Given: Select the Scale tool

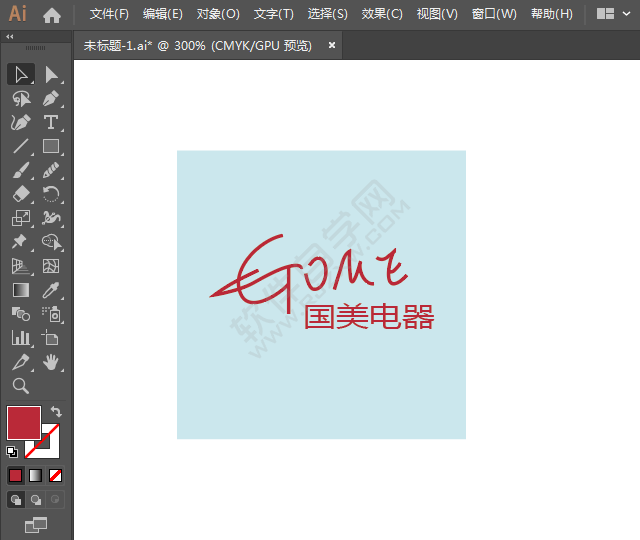Looking at the screenshot, I should coord(21,218).
